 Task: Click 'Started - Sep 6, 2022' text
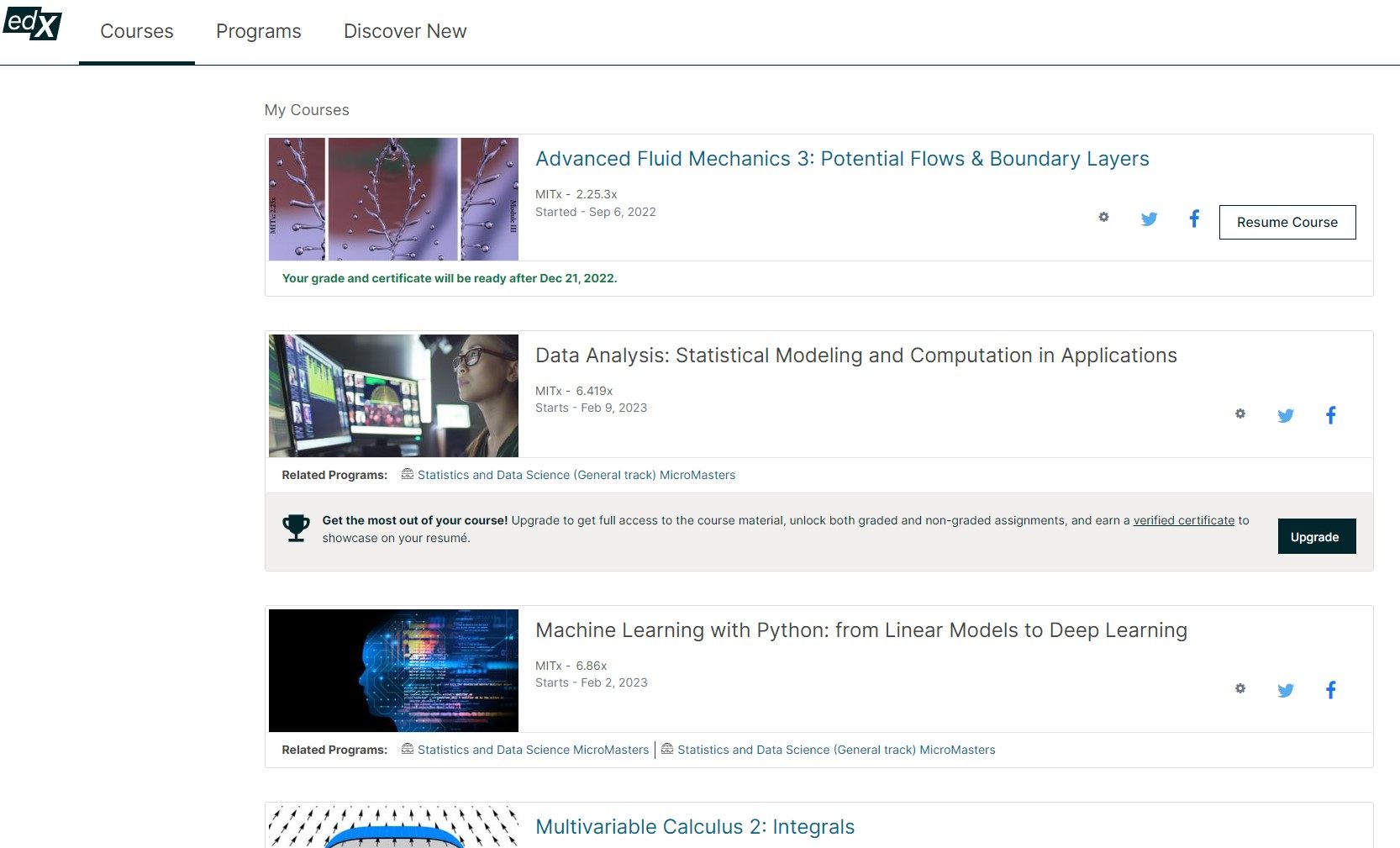coord(596,212)
